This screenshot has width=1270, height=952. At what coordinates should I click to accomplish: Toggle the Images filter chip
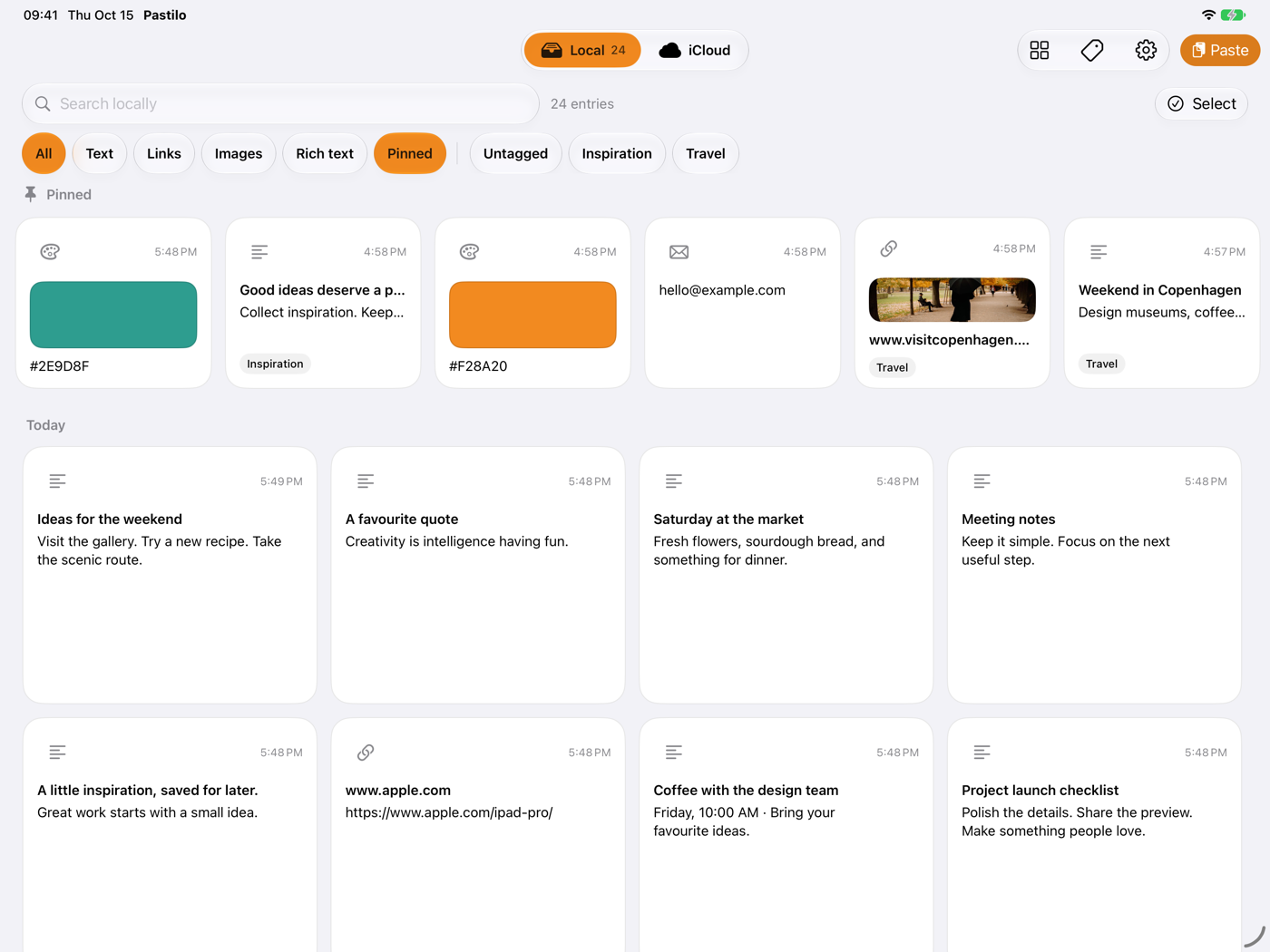tap(239, 154)
